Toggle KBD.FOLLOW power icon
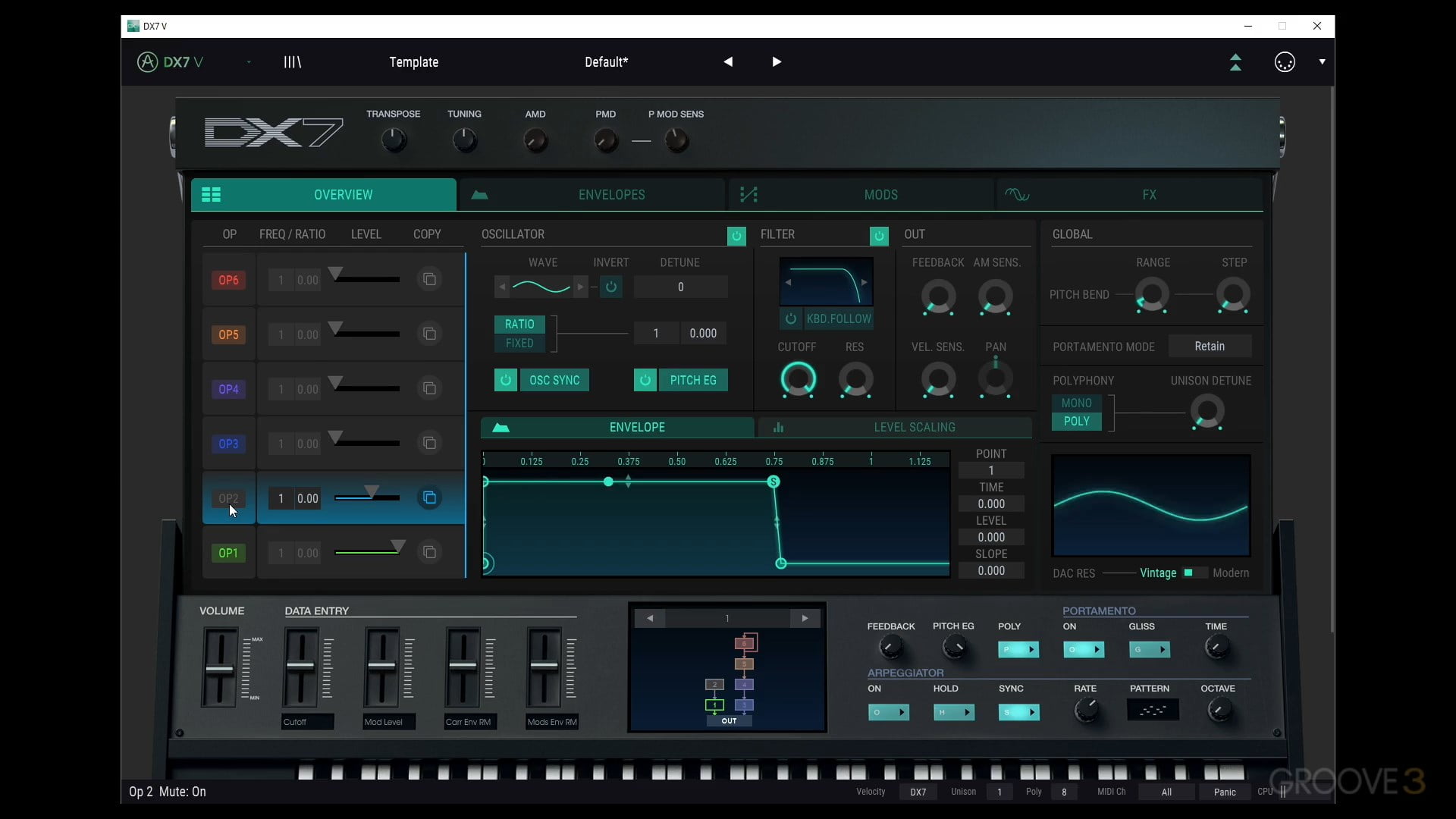Image resolution: width=1456 pixels, height=819 pixels. click(x=790, y=318)
